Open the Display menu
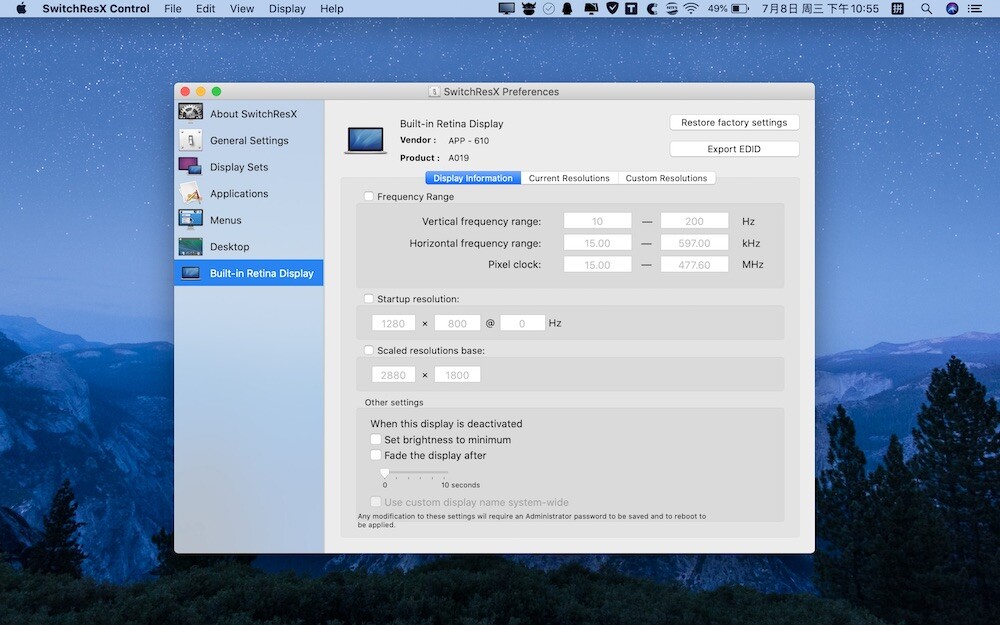 (287, 8)
